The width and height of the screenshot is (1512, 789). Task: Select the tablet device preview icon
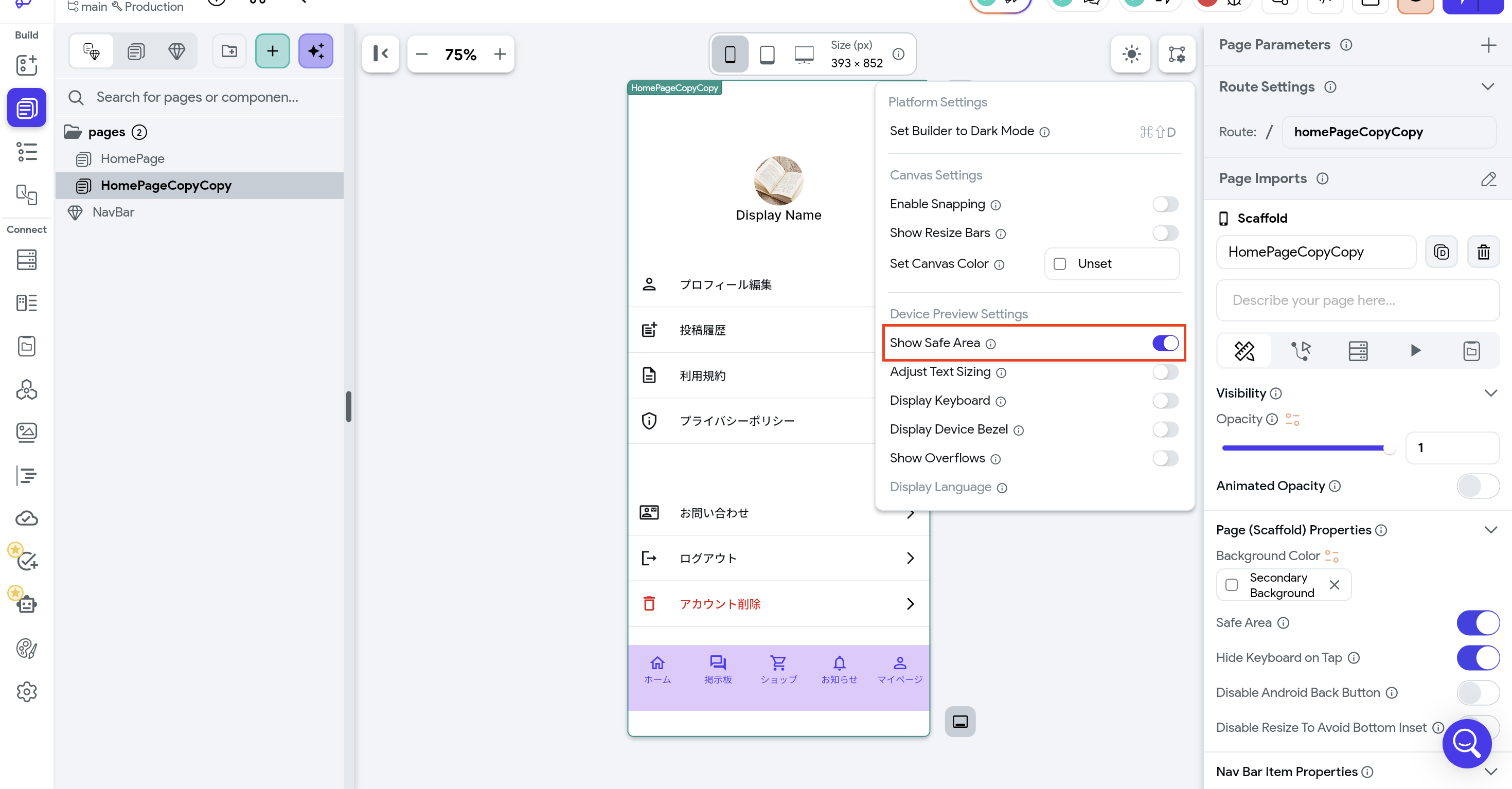pyautogui.click(x=767, y=54)
